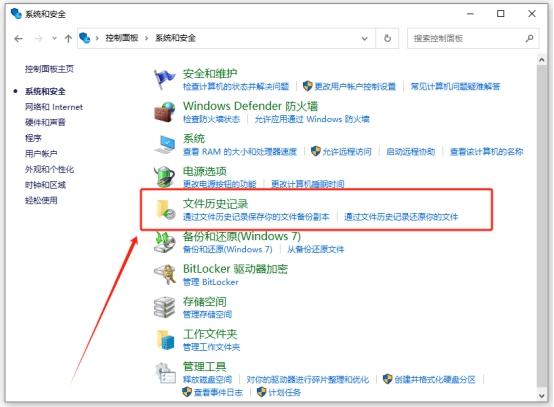Select 用户帐户 in the sidebar

[41, 153]
